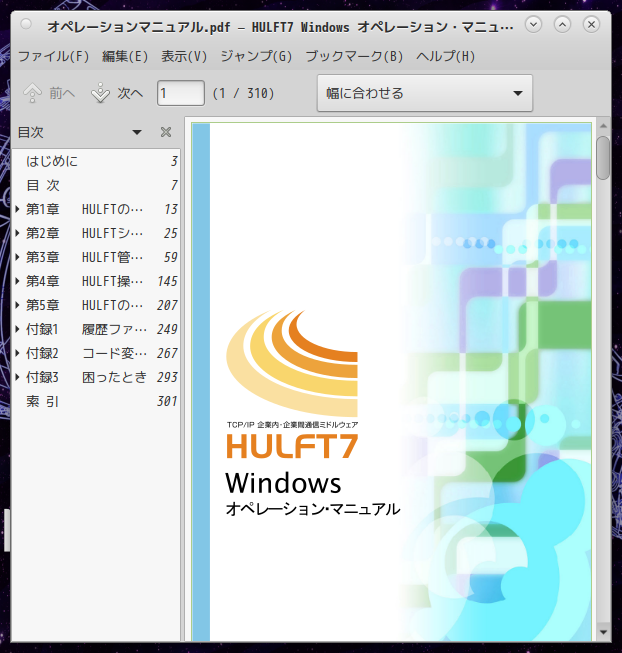
Task: Expand the 第3章 tree entry
Action: [17, 257]
